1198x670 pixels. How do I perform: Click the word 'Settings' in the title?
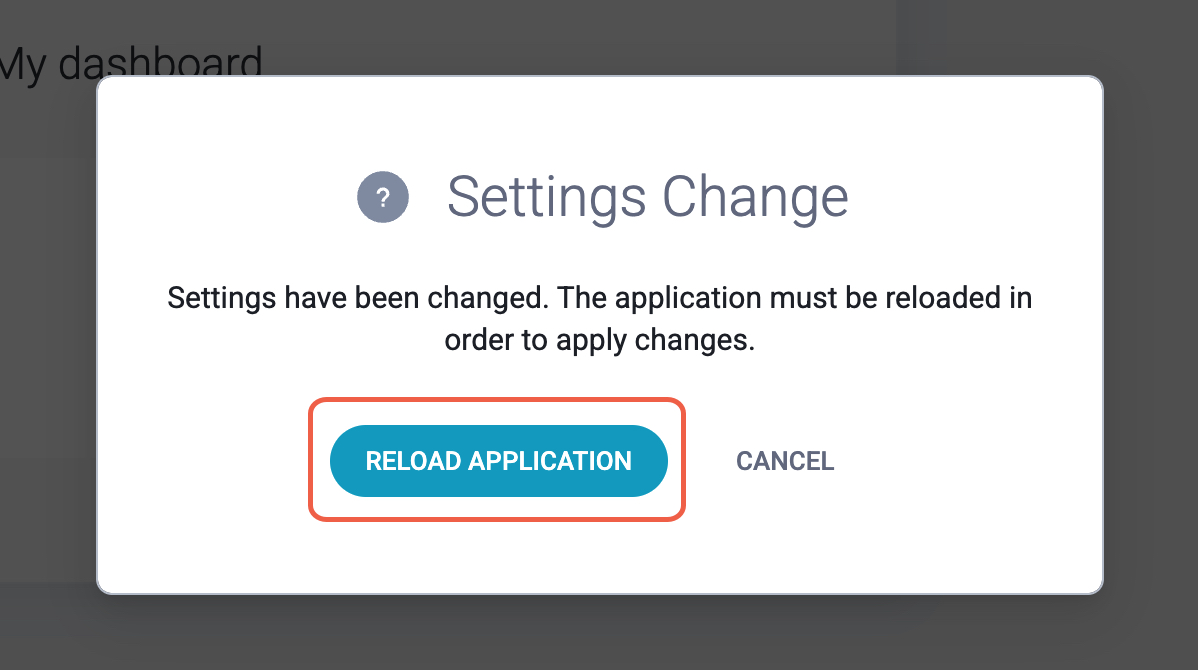[x=546, y=198]
